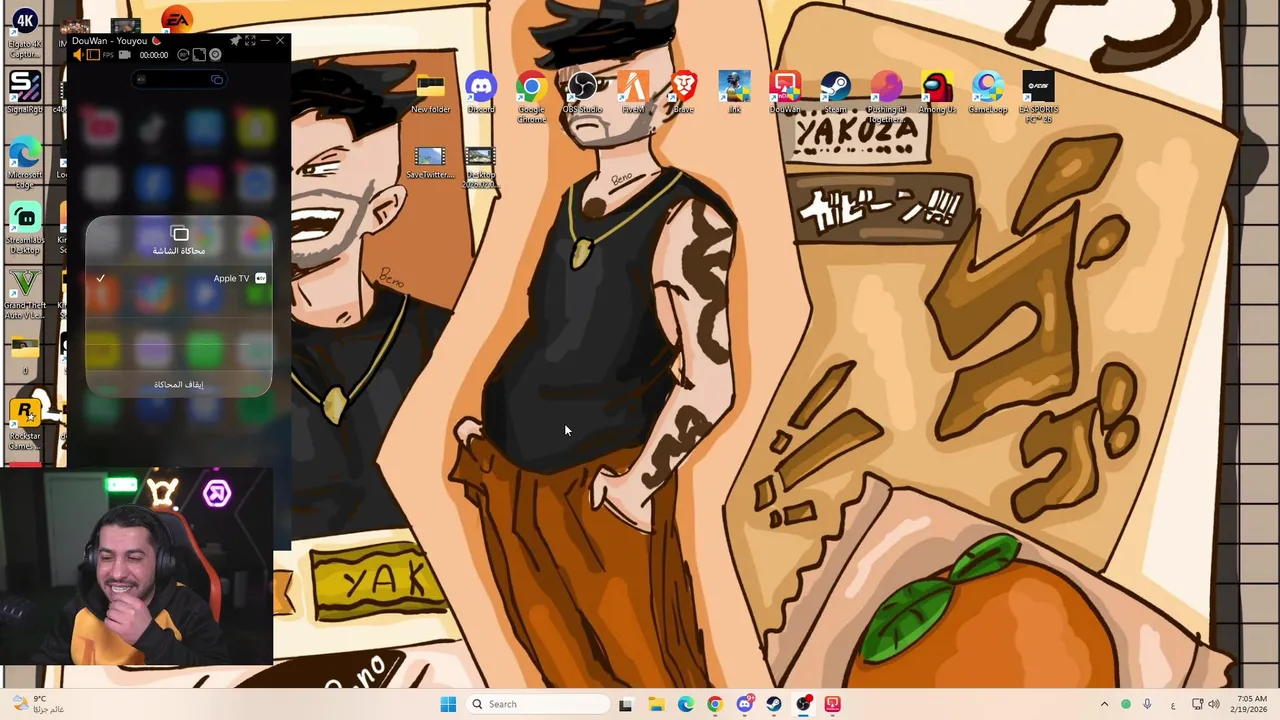This screenshot has height=720, width=1280.
Task: Tap Stop Mirroring Arabic button
Action: click(x=179, y=384)
